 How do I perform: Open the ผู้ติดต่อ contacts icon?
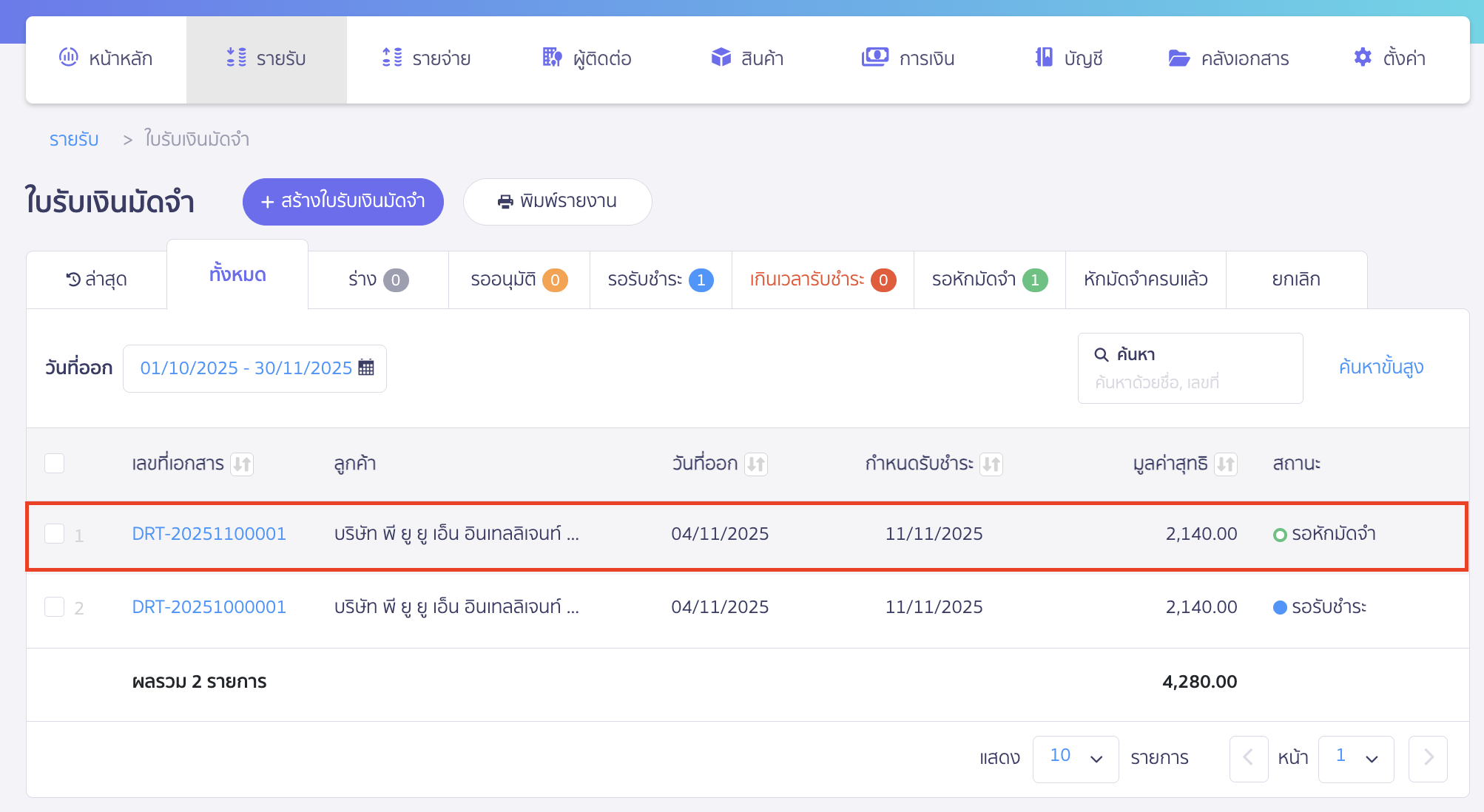550,58
